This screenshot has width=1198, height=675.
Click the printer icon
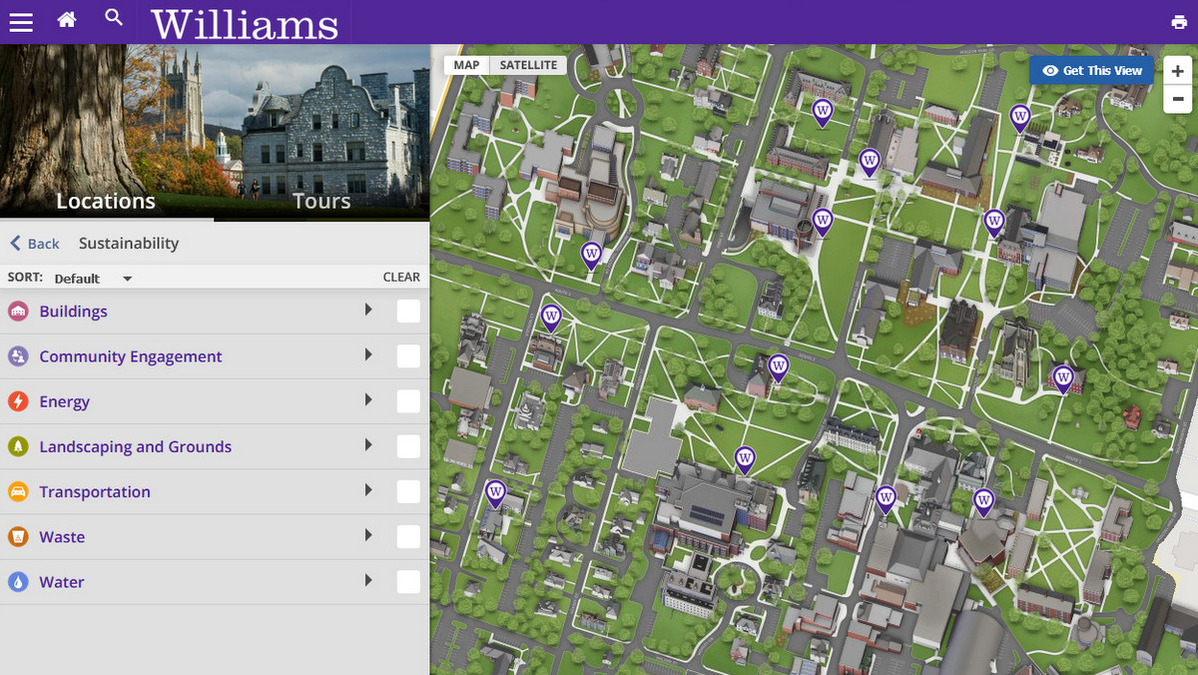(x=1179, y=23)
